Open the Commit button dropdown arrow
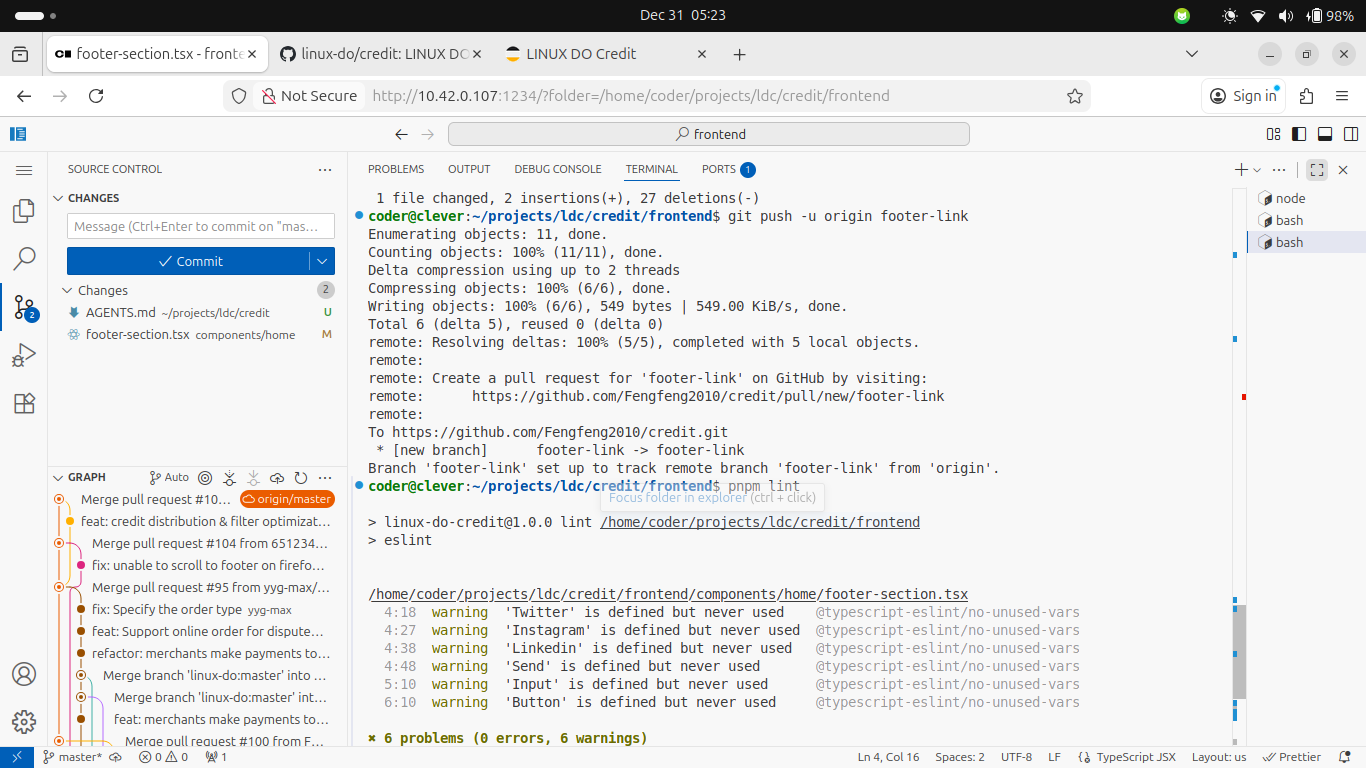This screenshot has height=768, width=1366. pyautogui.click(x=322, y=261)
